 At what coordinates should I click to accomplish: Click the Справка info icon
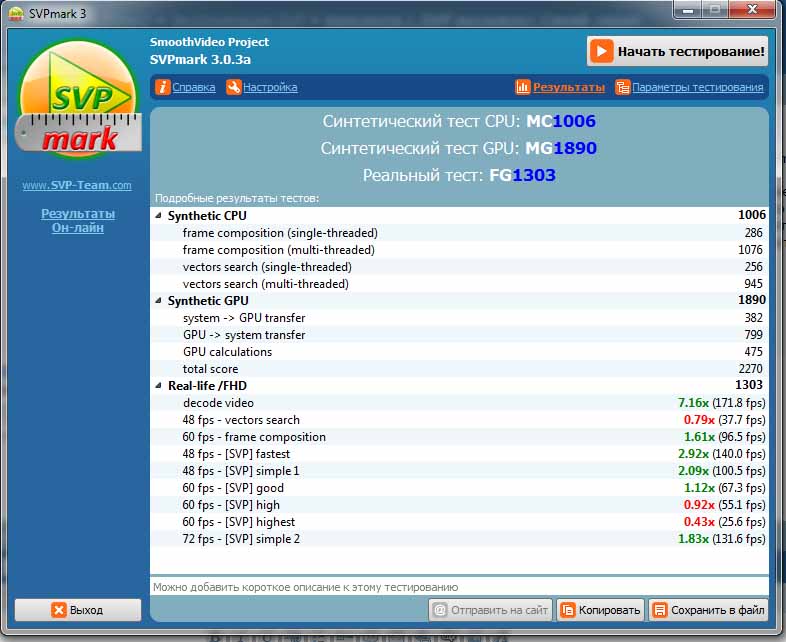click(x=162, y=87)
